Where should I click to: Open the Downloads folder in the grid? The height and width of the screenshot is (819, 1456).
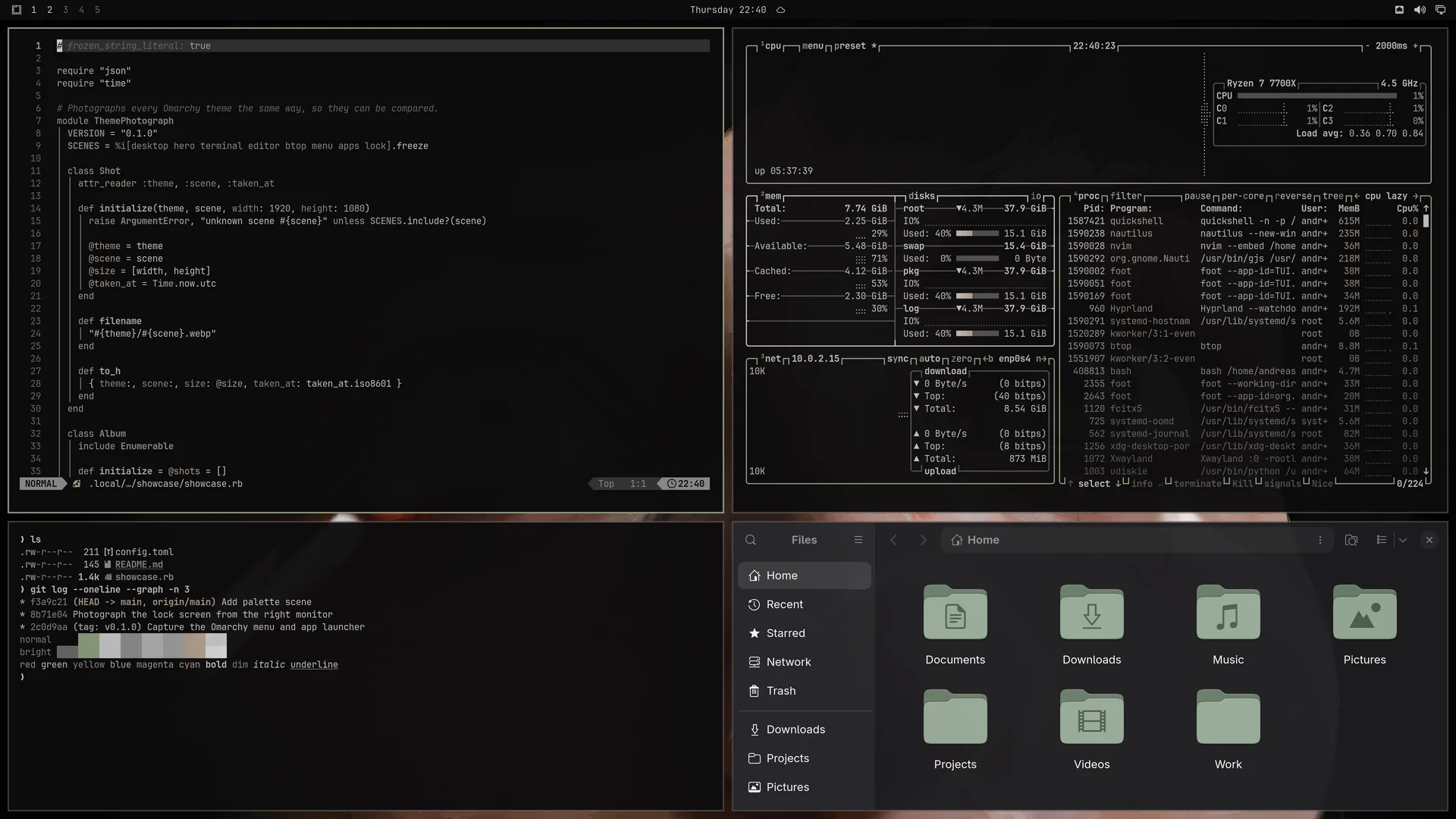tap(1092, 626)
